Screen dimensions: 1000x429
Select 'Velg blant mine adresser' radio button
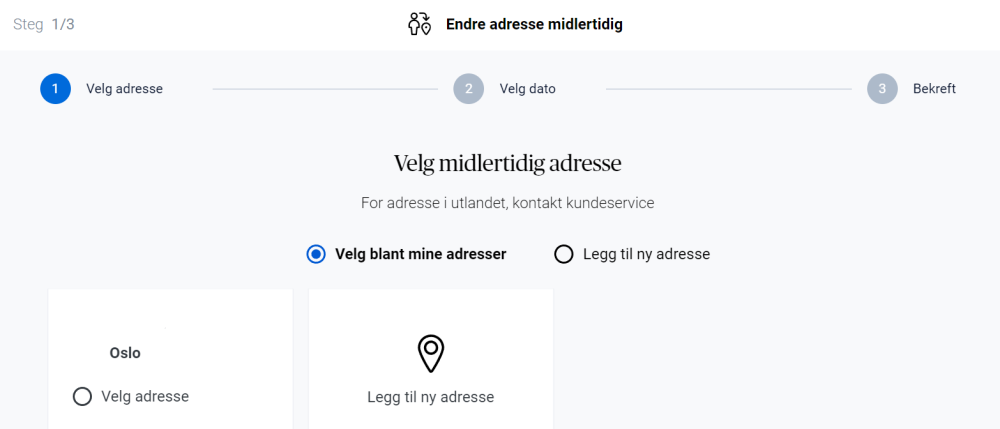pos(316,254)
